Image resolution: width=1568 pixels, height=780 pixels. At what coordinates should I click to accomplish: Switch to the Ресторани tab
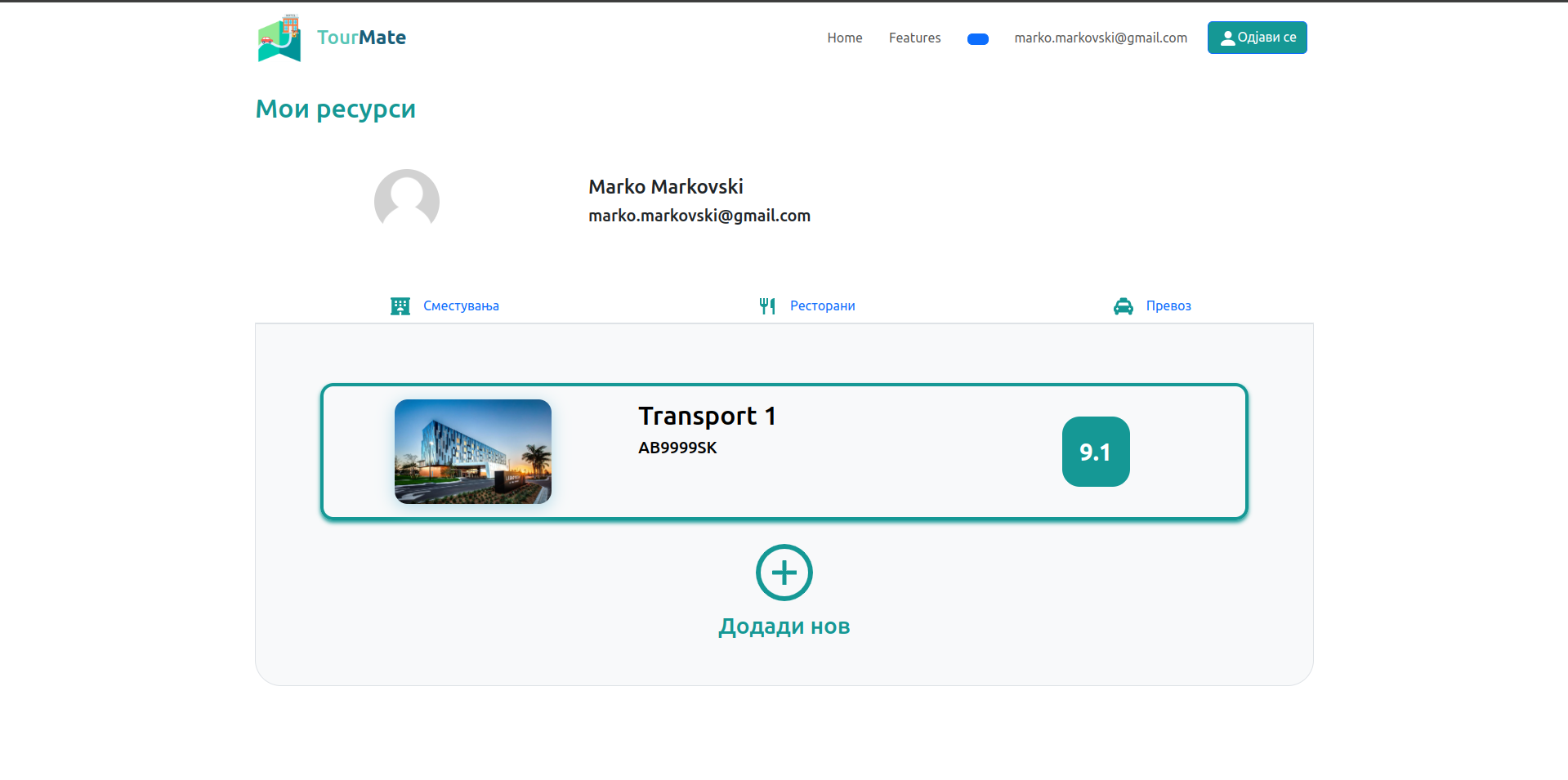[822, 306]
